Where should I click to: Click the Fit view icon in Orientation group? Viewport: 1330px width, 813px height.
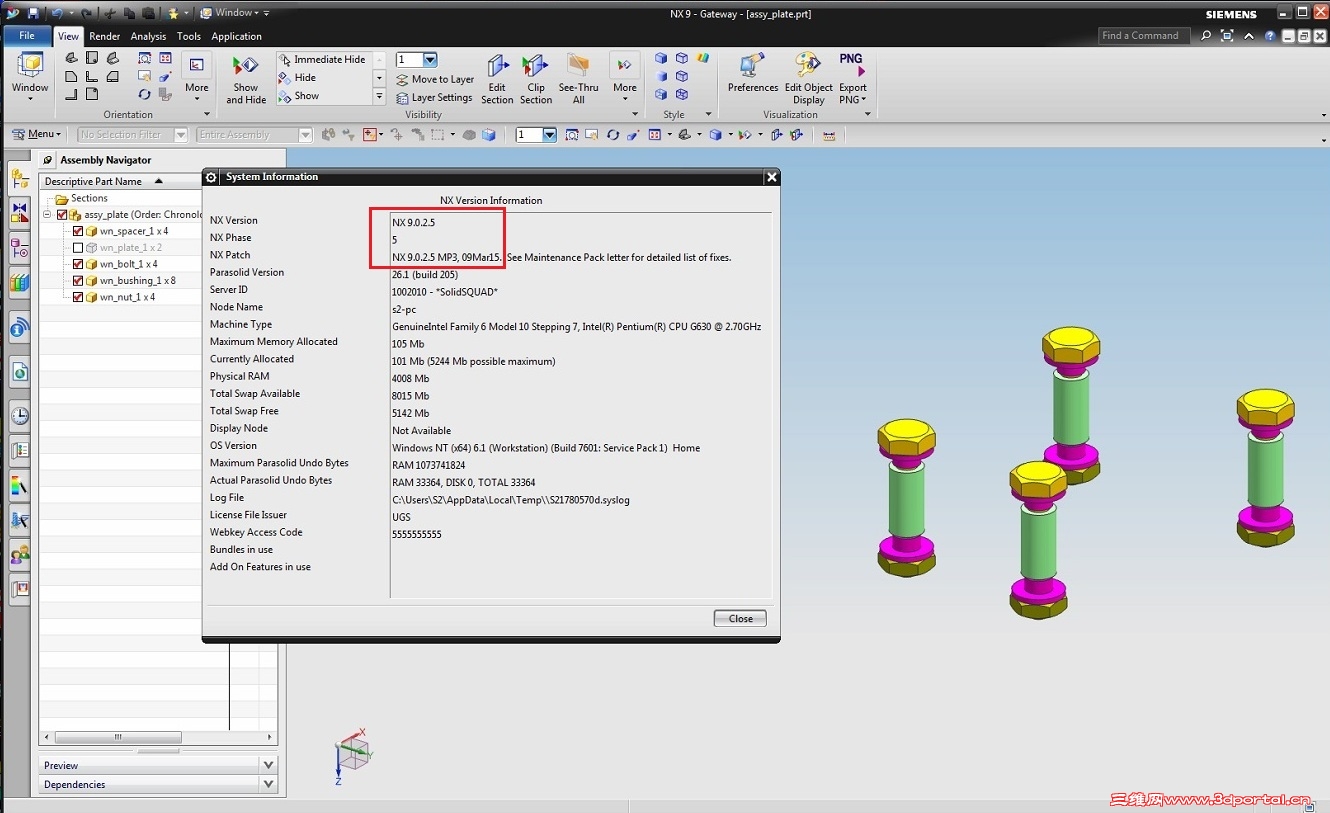(x=144, y=59)
